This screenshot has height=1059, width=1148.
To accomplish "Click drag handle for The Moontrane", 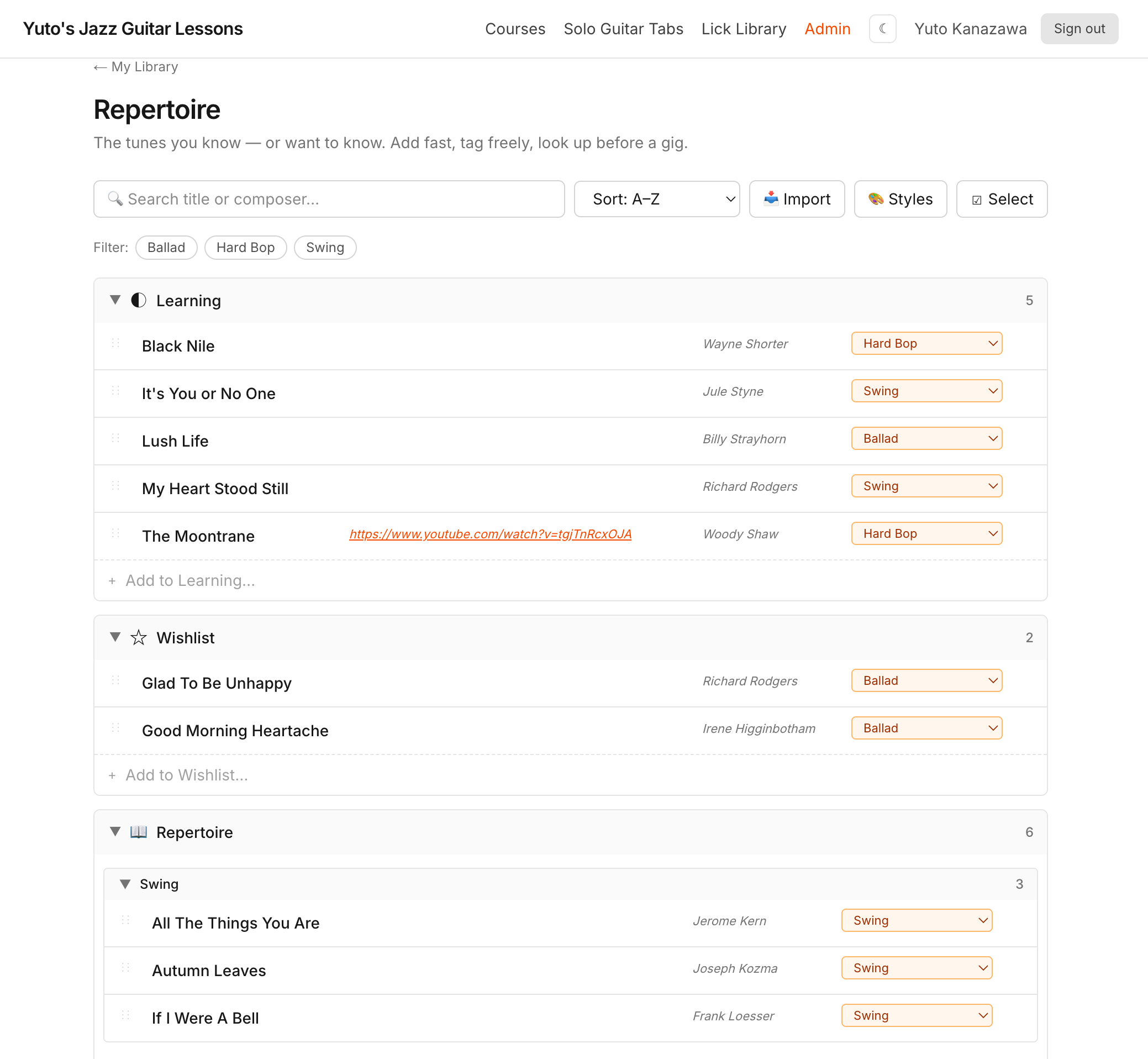I will point(115,533).
